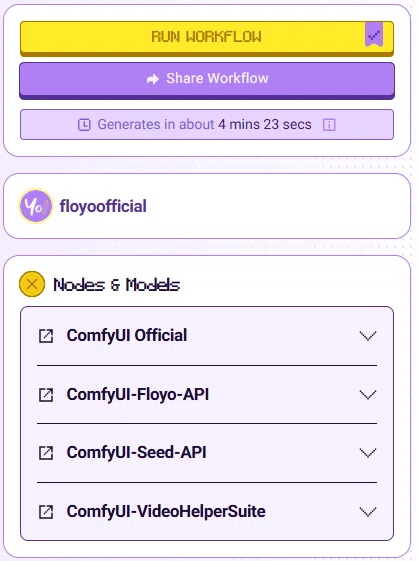Screen dimensions: 418x561
Task: Open ComfyUI-VideoHelperSuite external link icon
Action: (x=46, y=512)
